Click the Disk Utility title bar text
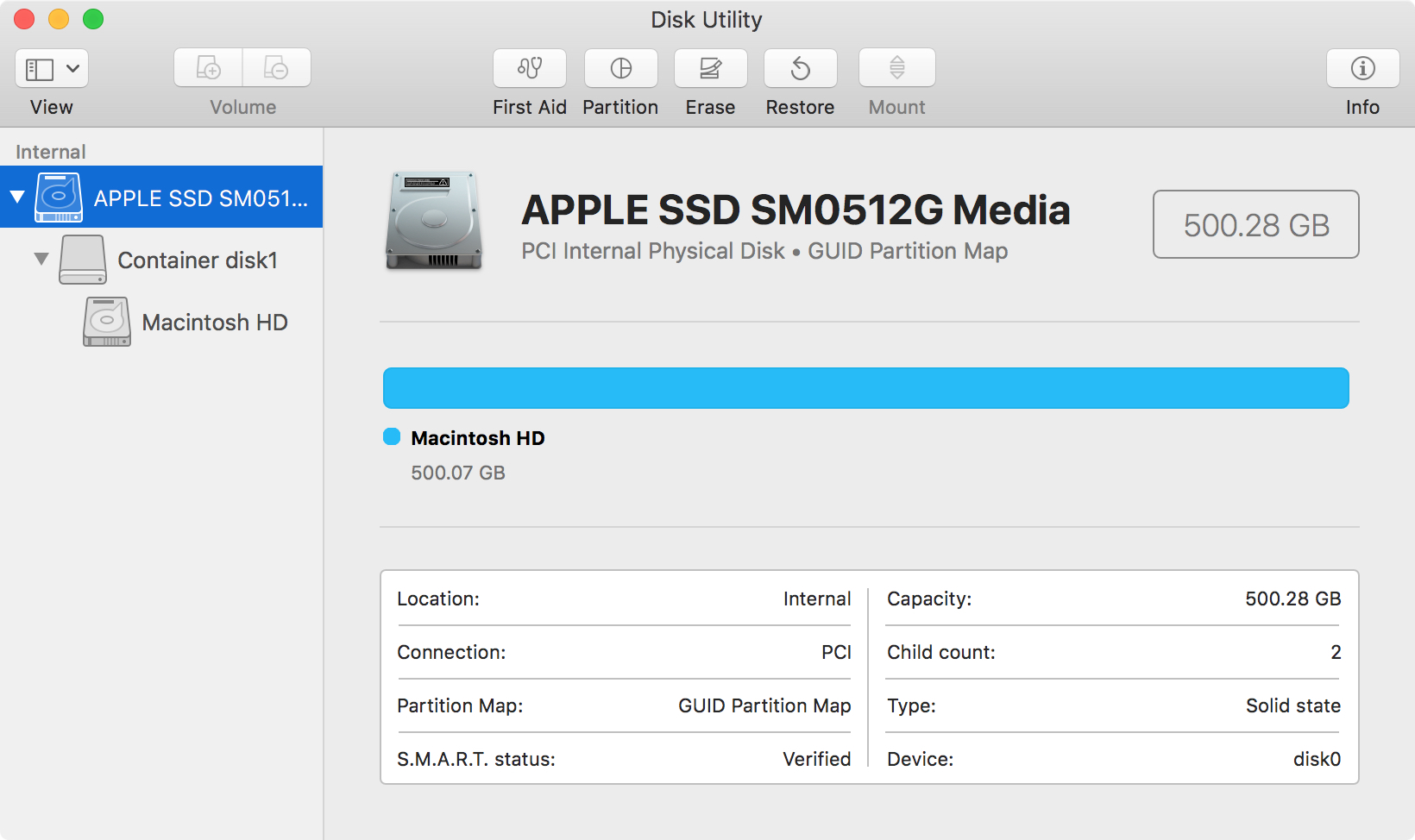Screen dimensions: 1415x840 coord(707,19)
